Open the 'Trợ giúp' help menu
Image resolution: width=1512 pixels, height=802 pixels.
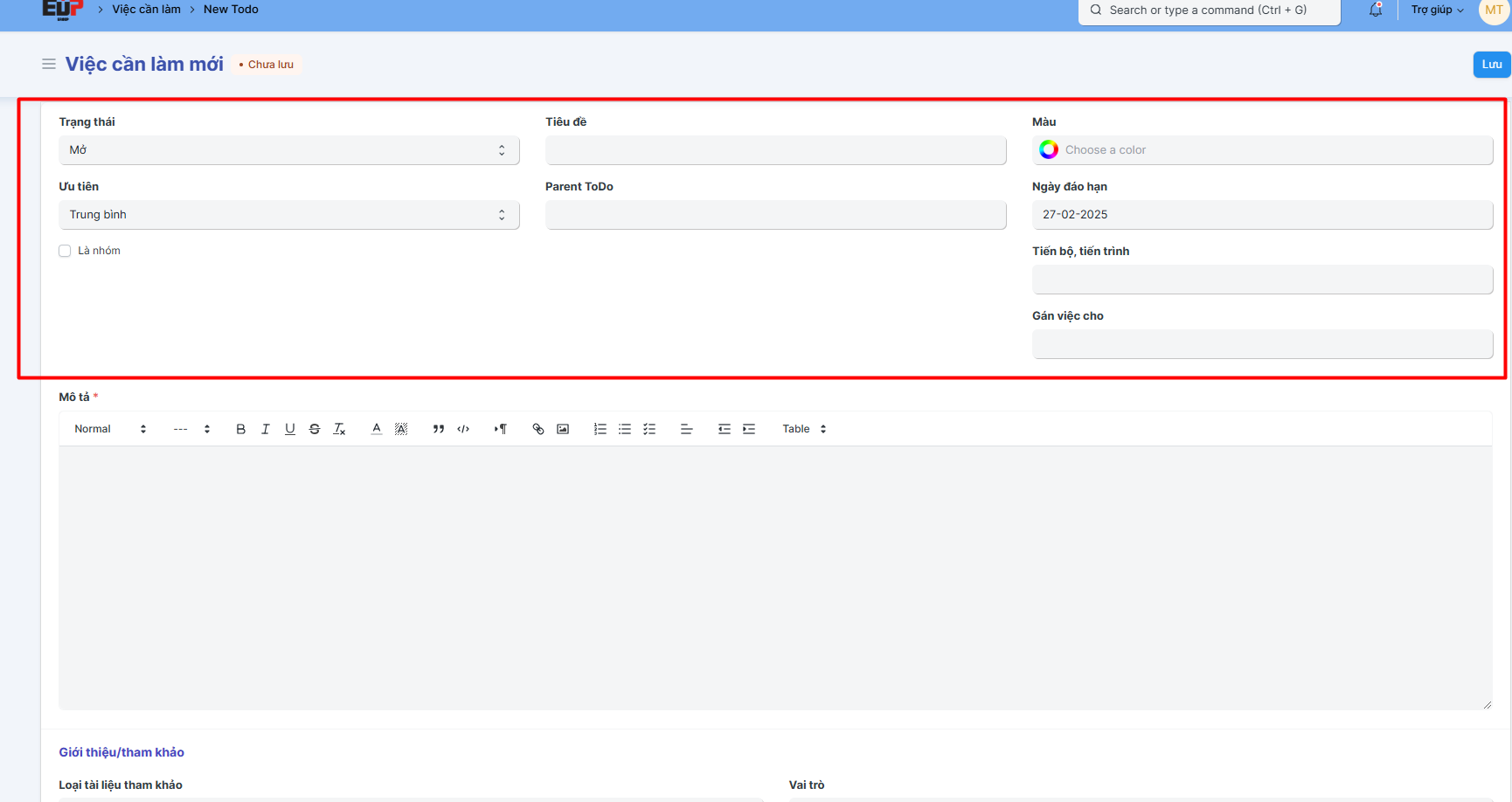[1436, 10]
